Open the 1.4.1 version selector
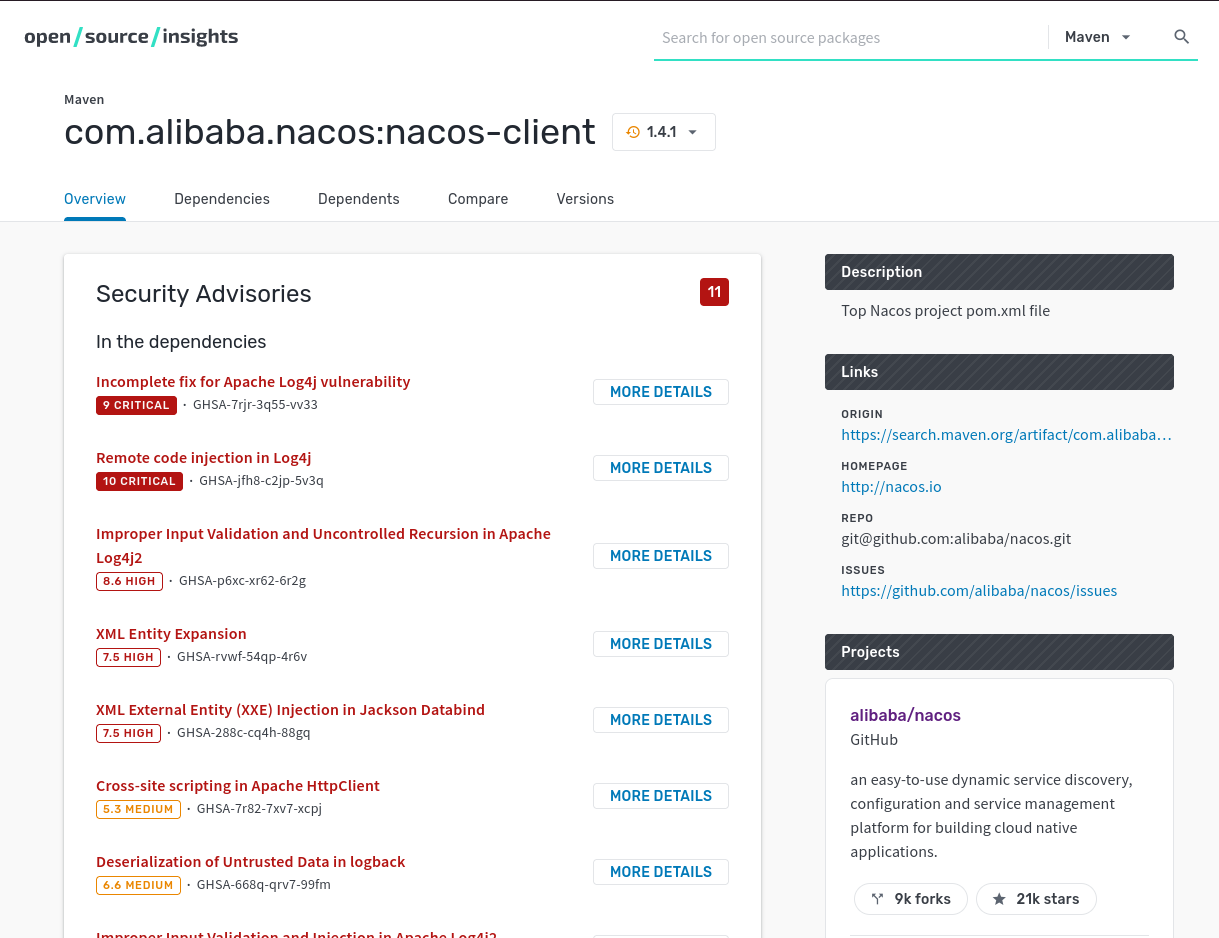The image size is (1219, 938). (663, 132)
